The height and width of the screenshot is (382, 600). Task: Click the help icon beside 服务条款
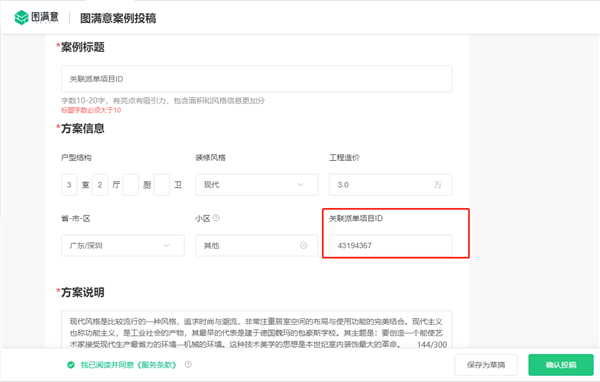[188, 364]
